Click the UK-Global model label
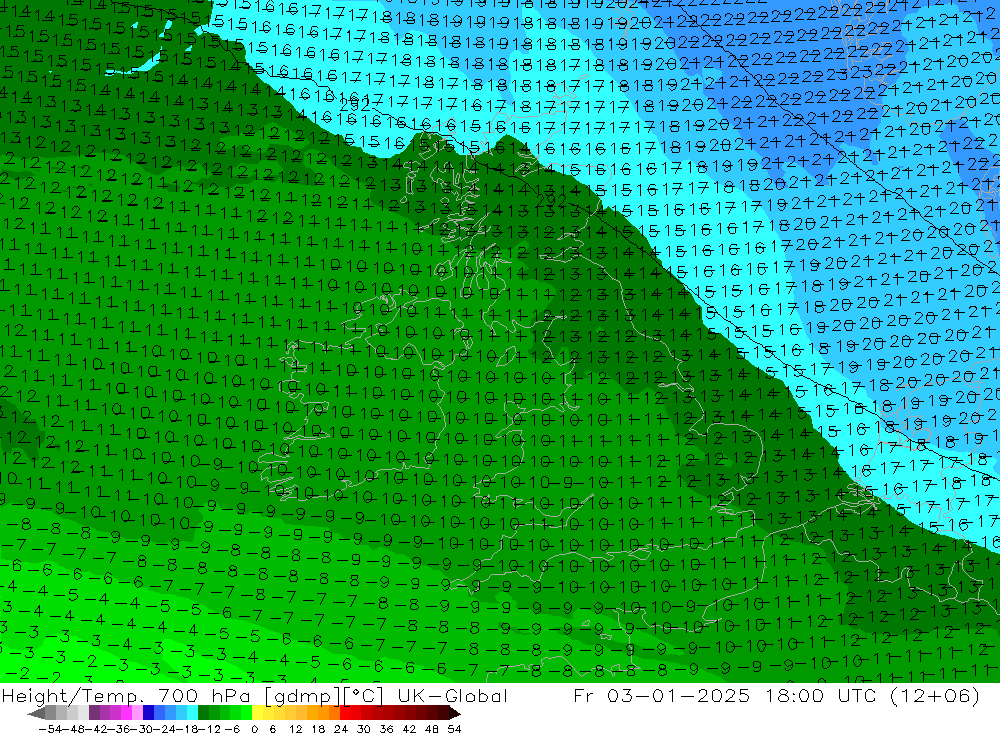 [453, 695]
